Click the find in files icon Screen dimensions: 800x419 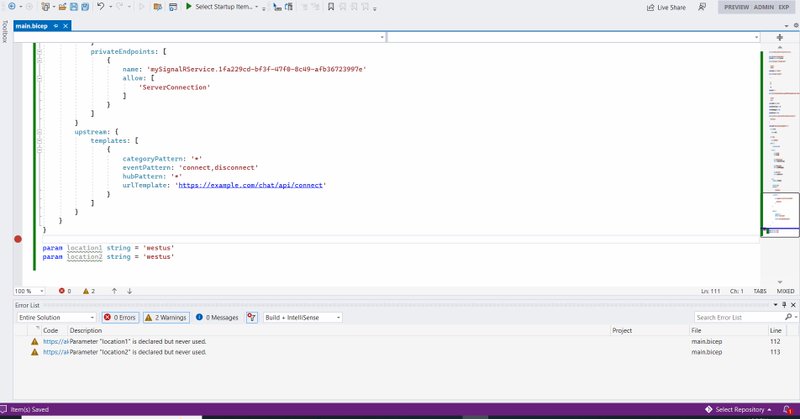pyautogui.click(x=158, y=7)
